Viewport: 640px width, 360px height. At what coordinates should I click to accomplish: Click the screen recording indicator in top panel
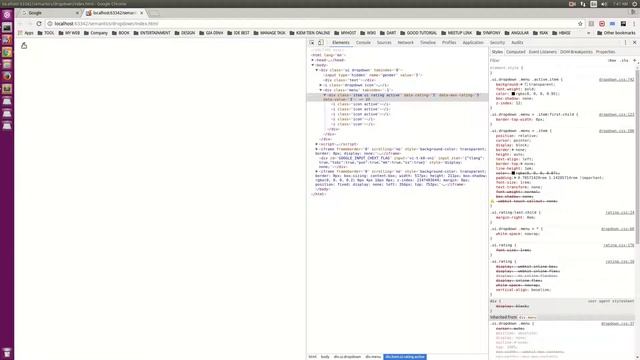click(x=572, y=4)
